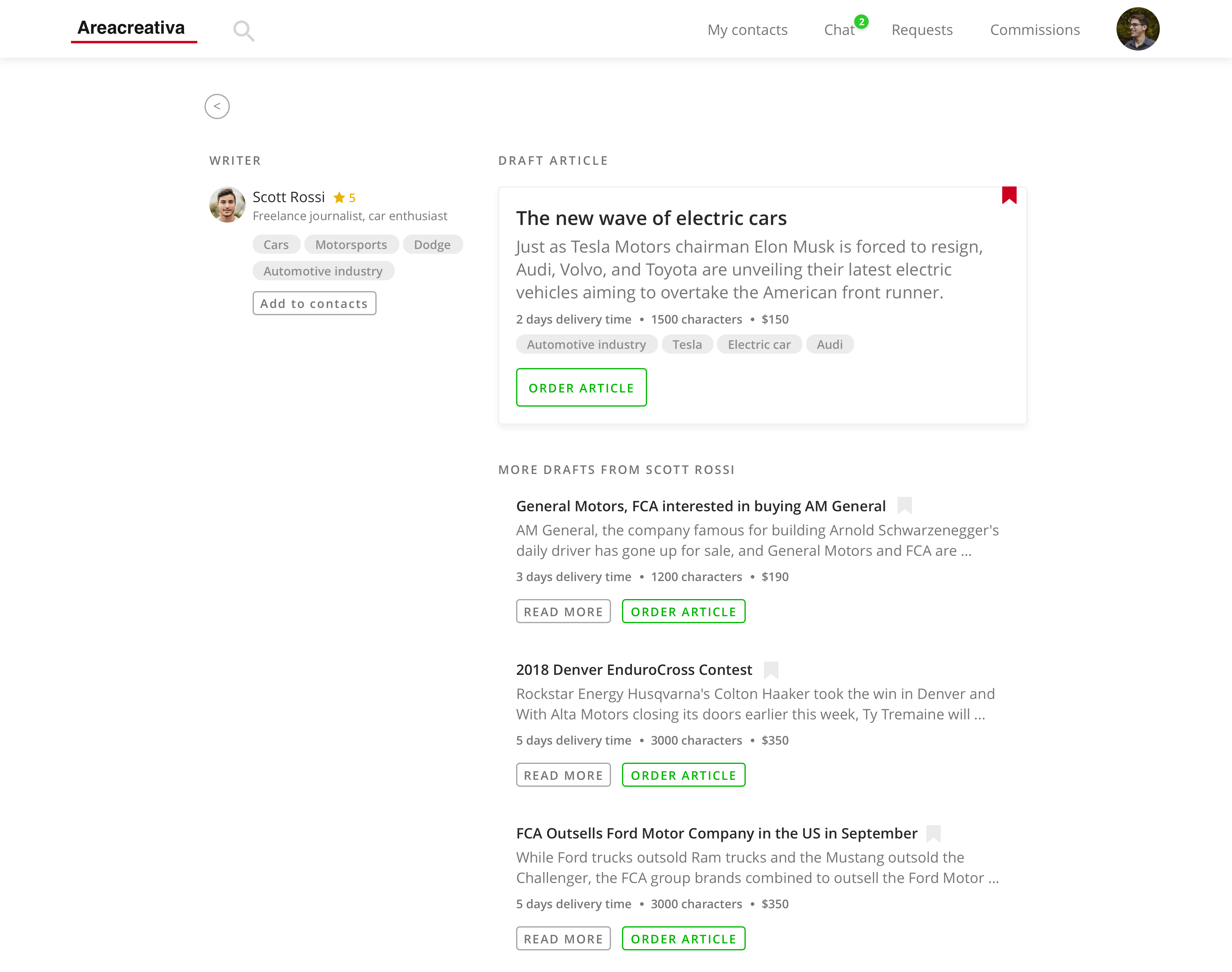
Task: Open the search magnifier icon
Action: pos(244,31)
